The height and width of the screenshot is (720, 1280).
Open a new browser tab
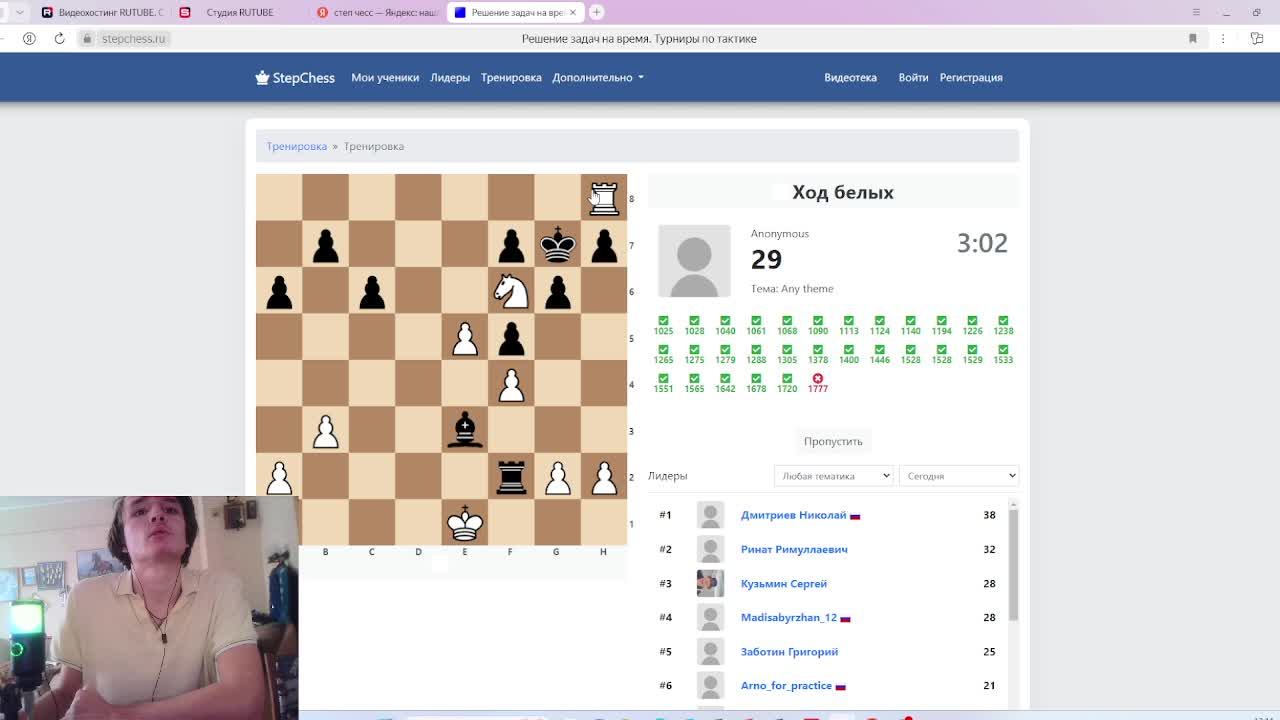(x=596, y=12)
